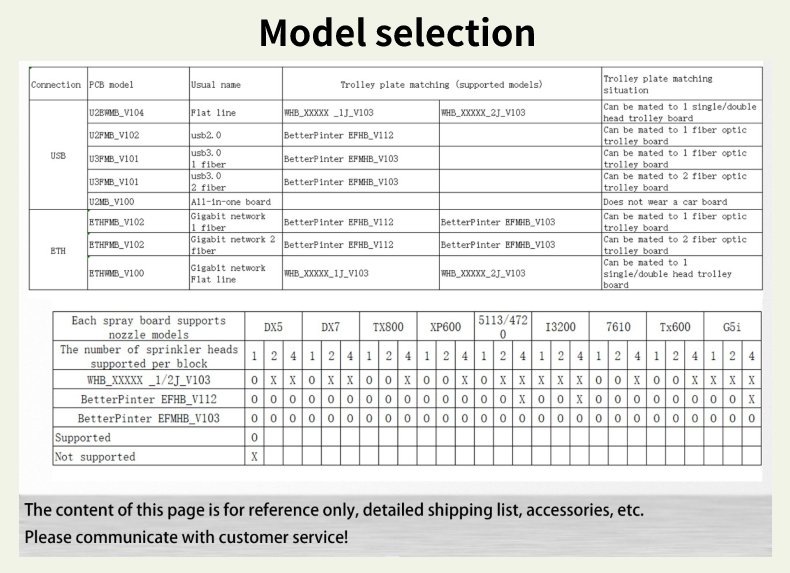This screenshot has height=573, width=790.
Task: Click the "PCB model" column header
Action: coord(111,85)
